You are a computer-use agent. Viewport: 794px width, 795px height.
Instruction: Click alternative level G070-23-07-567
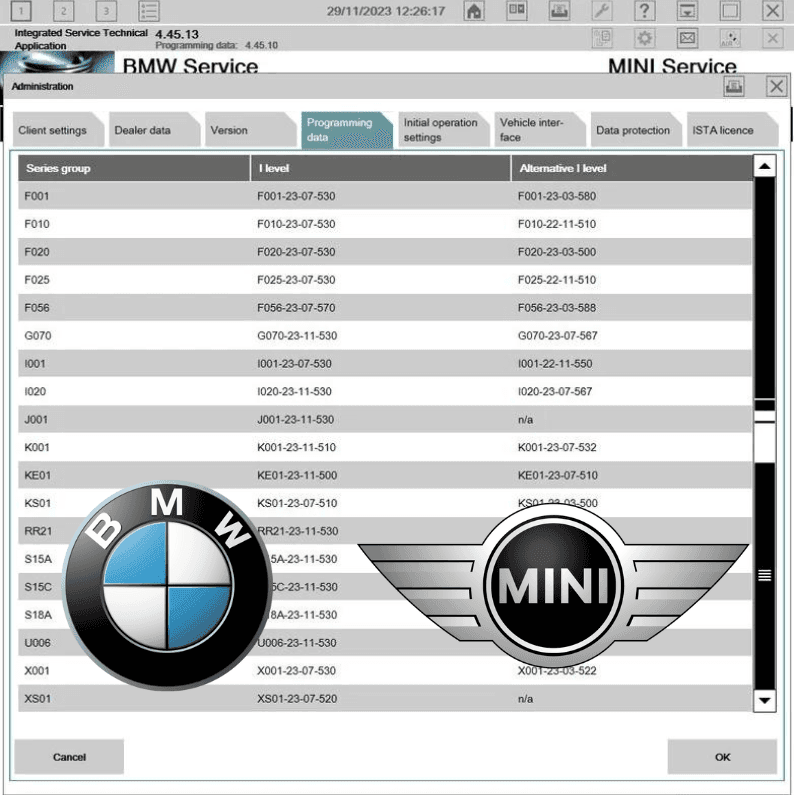(558, 336)
